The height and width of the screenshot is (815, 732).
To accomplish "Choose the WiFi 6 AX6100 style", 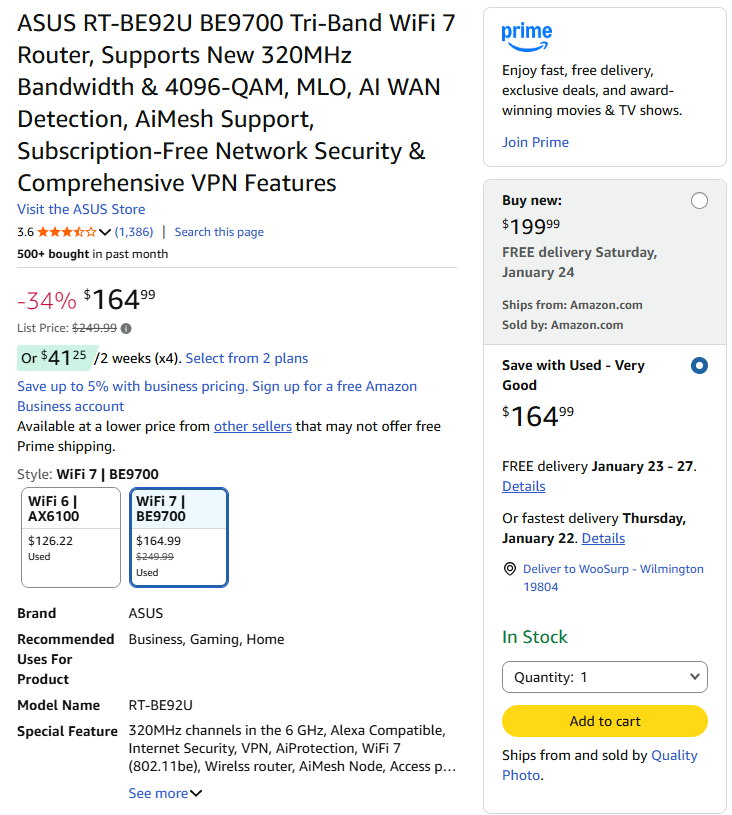I will click(70, 537).
